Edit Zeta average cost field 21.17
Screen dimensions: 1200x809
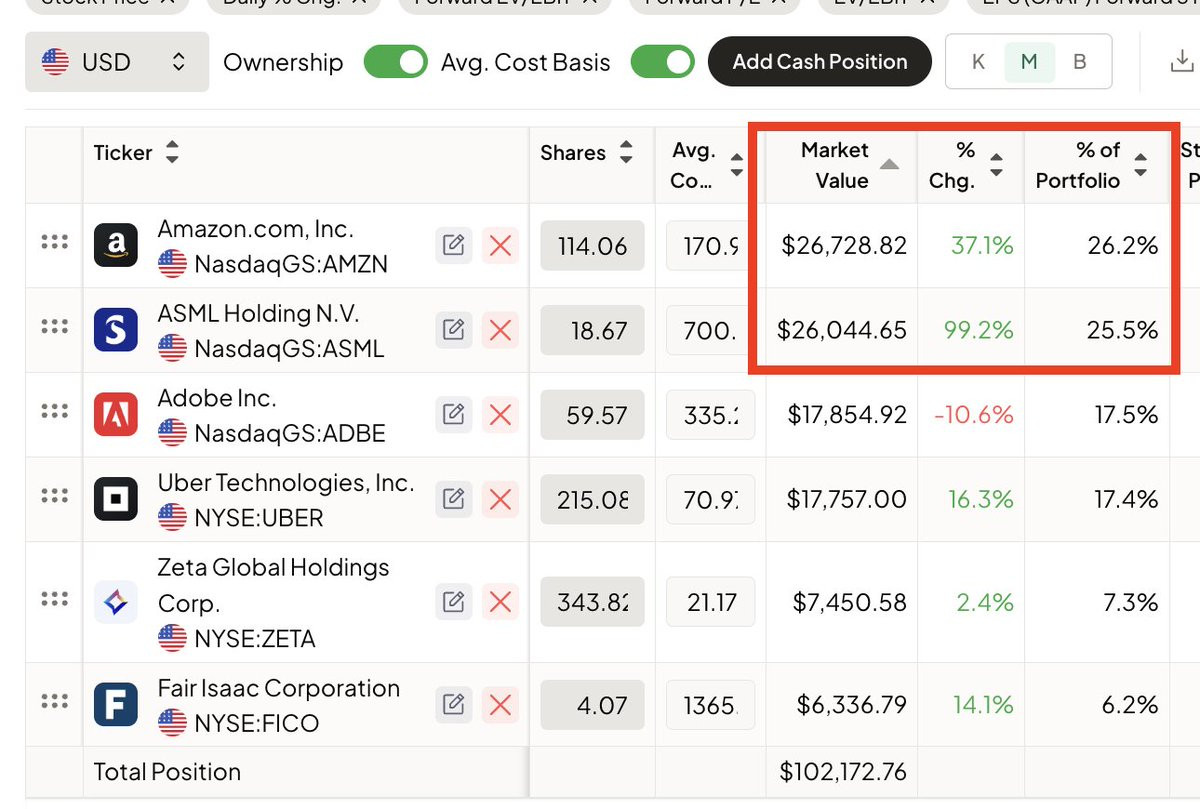click(x=710, y=602)
